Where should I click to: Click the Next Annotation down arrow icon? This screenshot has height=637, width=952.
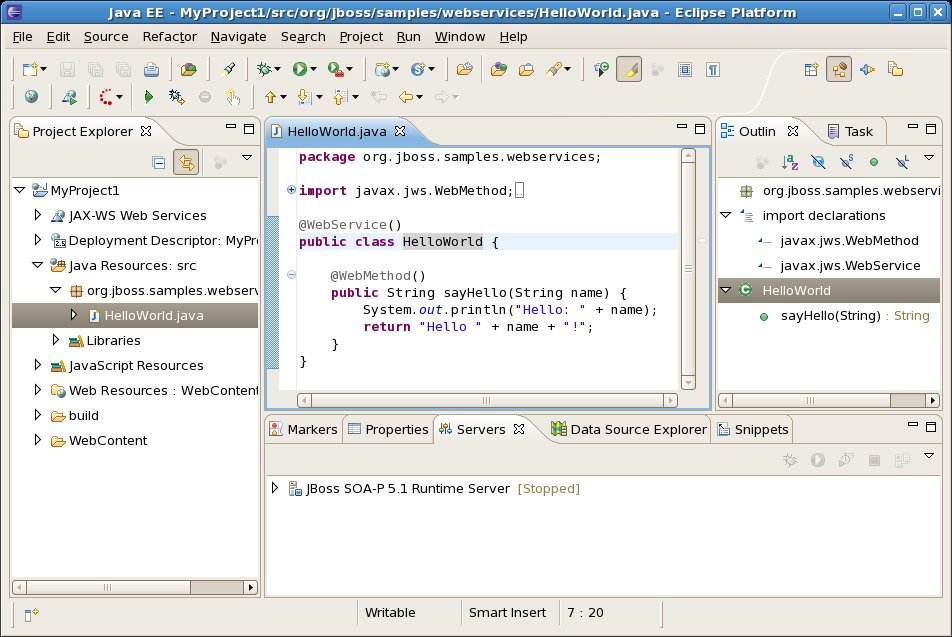point(304,97)
